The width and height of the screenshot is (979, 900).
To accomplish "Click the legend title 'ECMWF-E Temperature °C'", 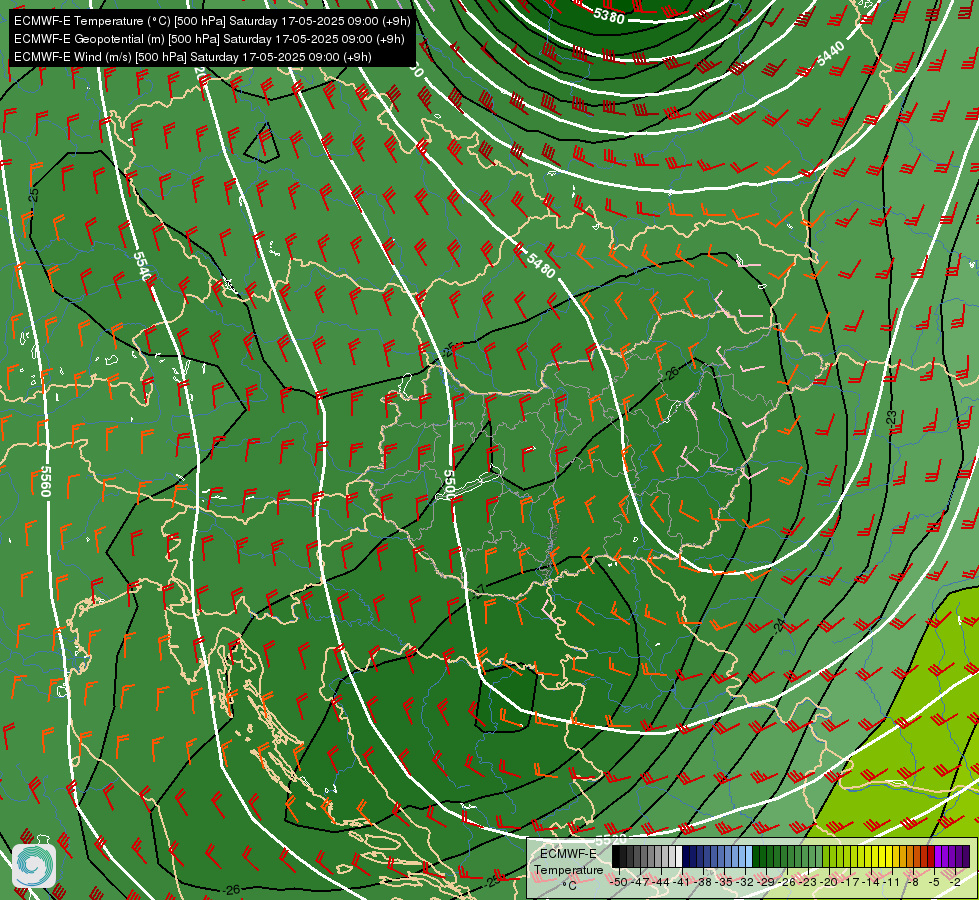I will click(569, 869).
